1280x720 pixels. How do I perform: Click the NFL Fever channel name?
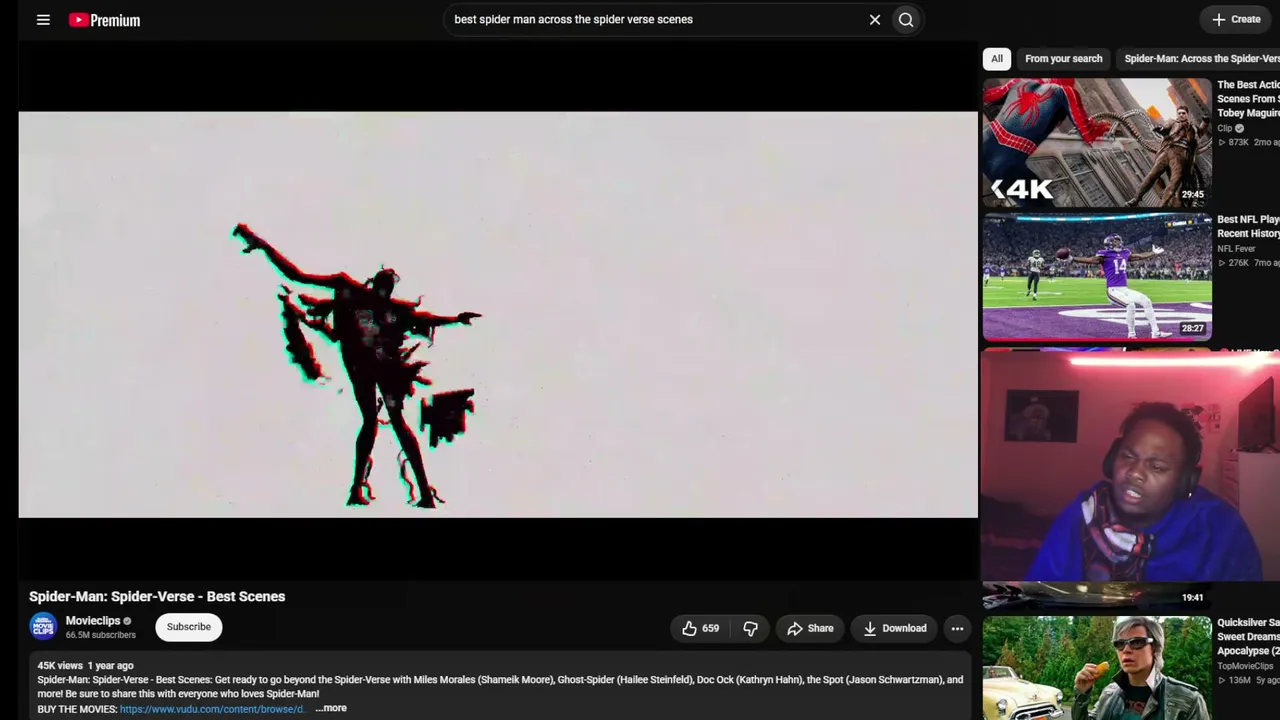click(x=1236, y=249)
